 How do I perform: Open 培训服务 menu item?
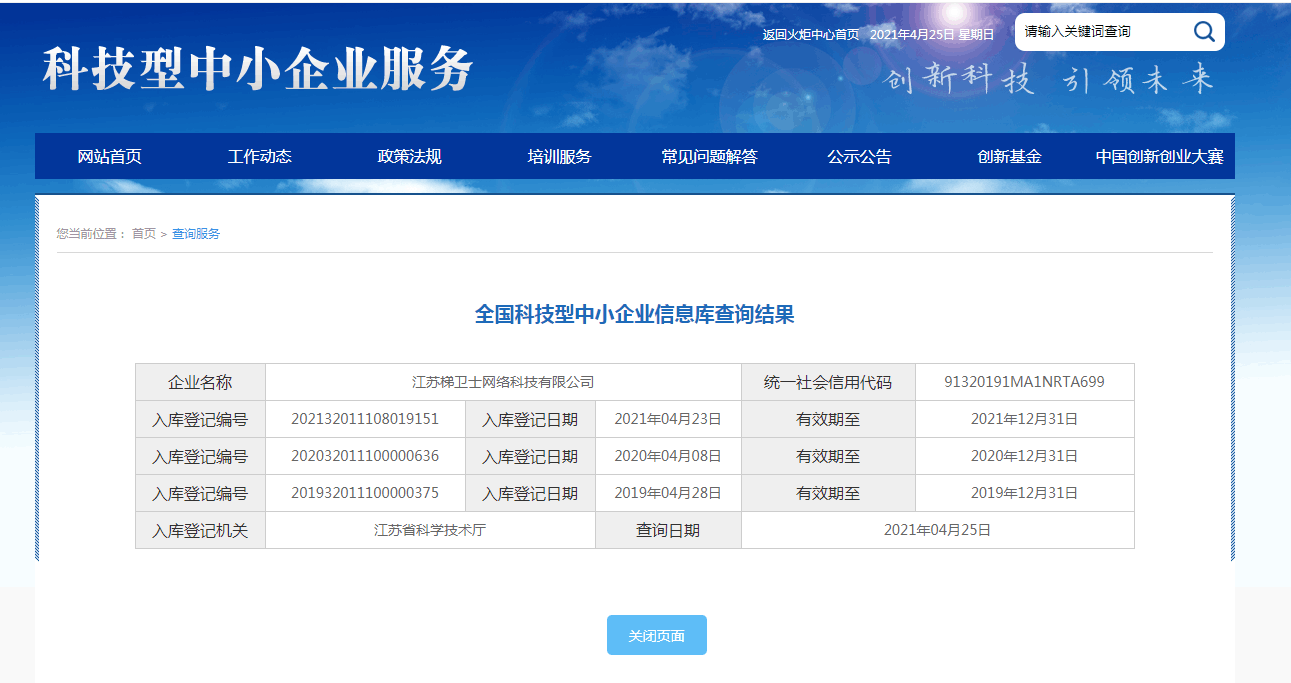(559, 157)
